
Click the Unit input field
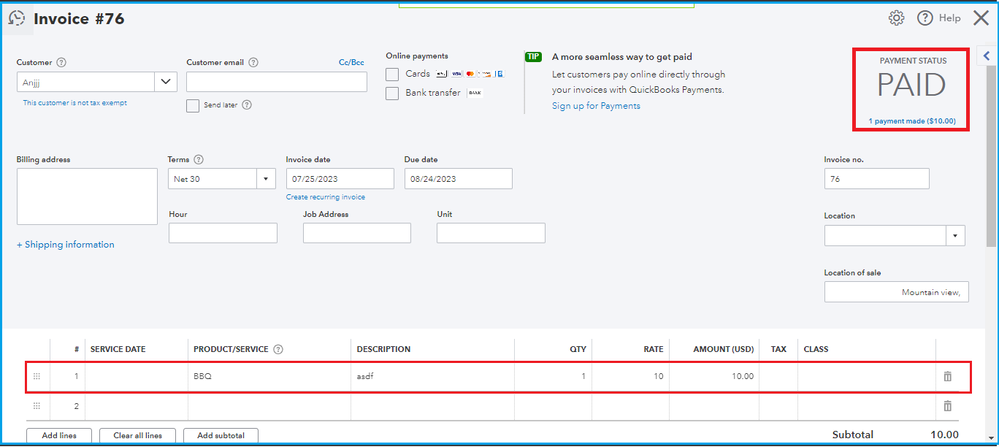pos(491,233)
